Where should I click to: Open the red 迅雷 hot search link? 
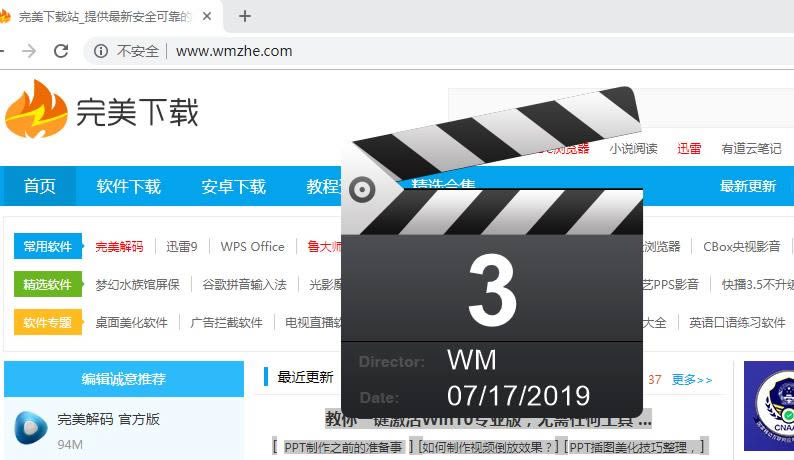coord(689,148)
